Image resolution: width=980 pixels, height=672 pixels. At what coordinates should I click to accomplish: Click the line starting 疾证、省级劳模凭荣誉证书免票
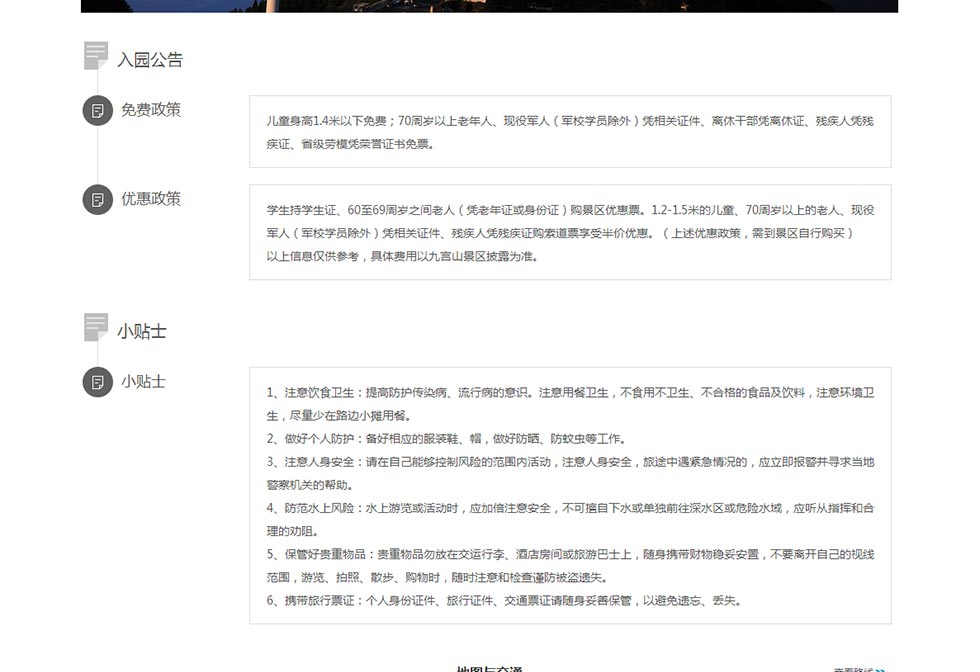[x=350, y=144]
